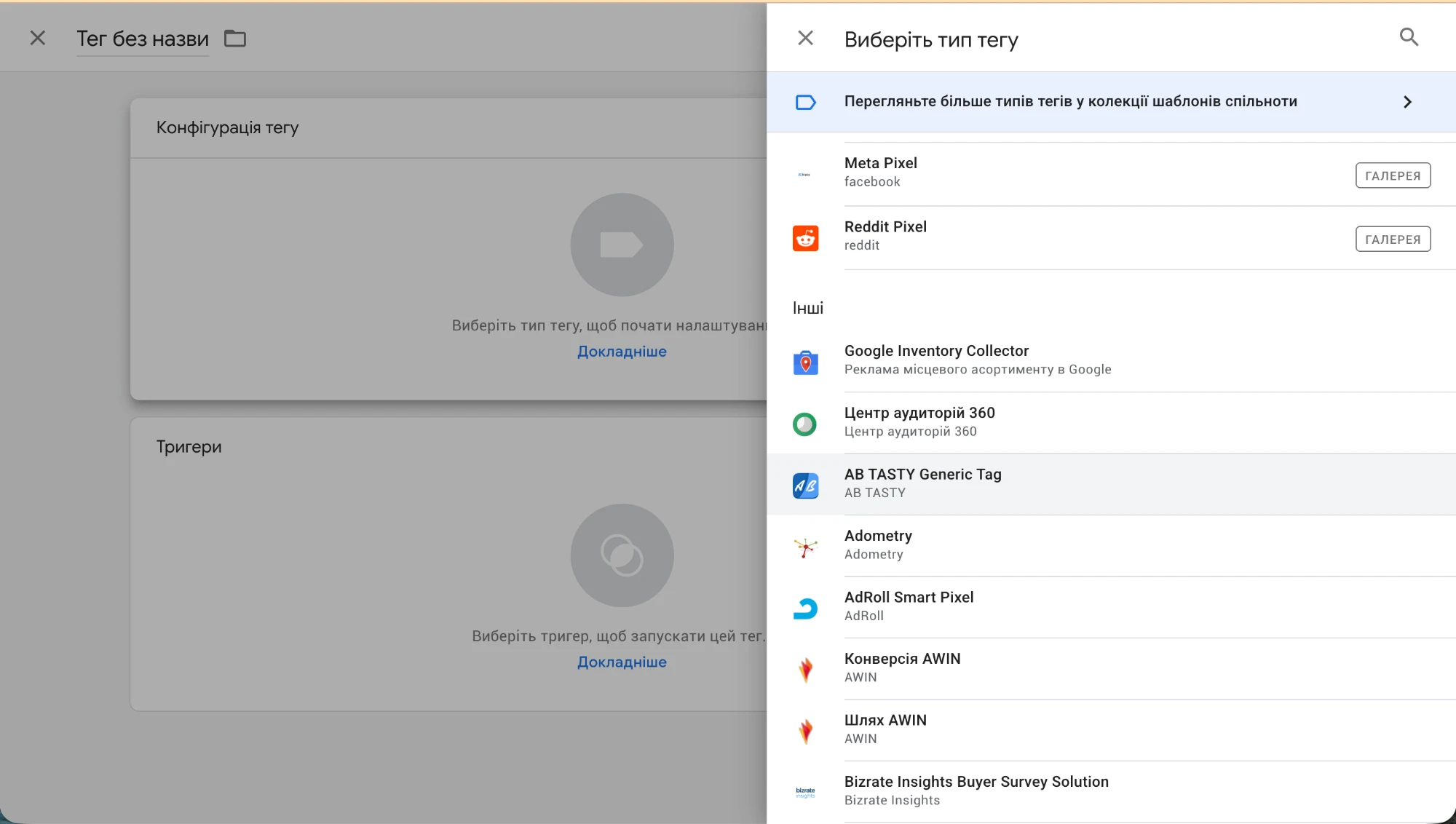Click the Виберіть тригер, щоб запустити hint
Viewport: 1456px width, 824px height.
(619, 636)
